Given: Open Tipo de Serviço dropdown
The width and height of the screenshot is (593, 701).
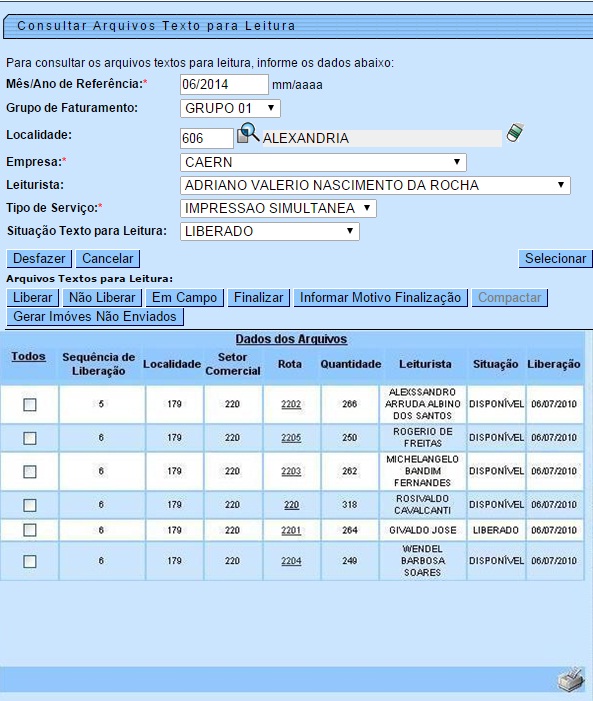Looking at the screenshot, I should pyautogui.click(x=278, y=208).
